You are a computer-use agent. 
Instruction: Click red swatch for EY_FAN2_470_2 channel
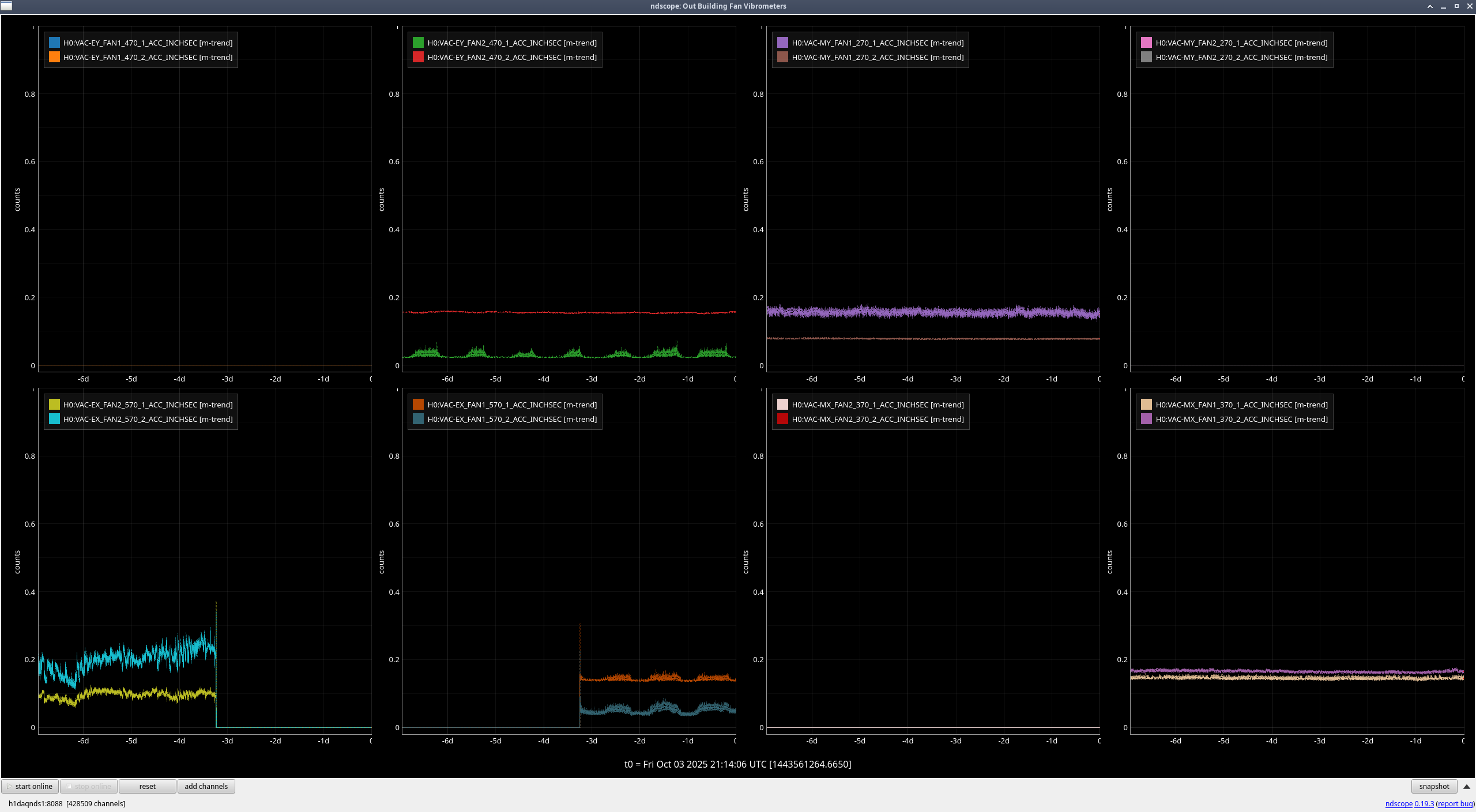(x=418, y=57)
